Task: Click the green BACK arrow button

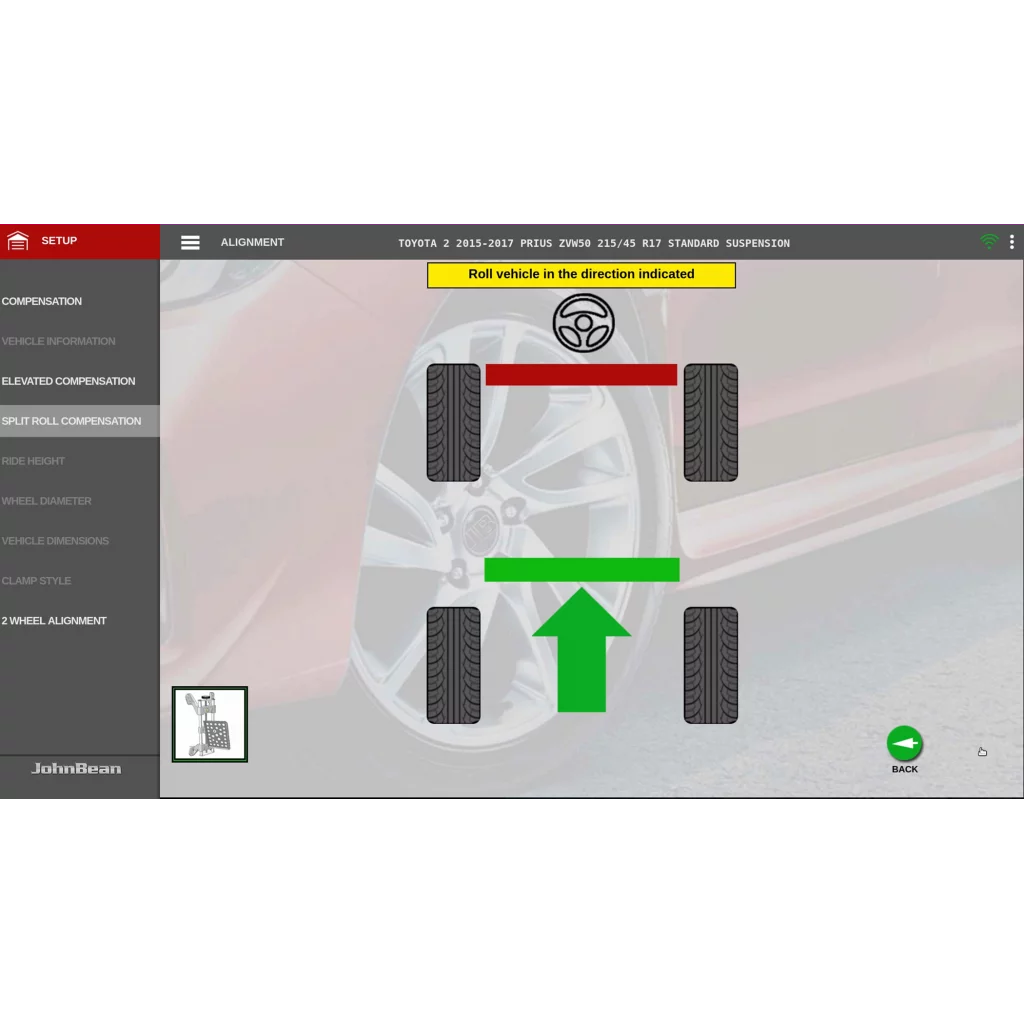Action: (x=904, y=743)
